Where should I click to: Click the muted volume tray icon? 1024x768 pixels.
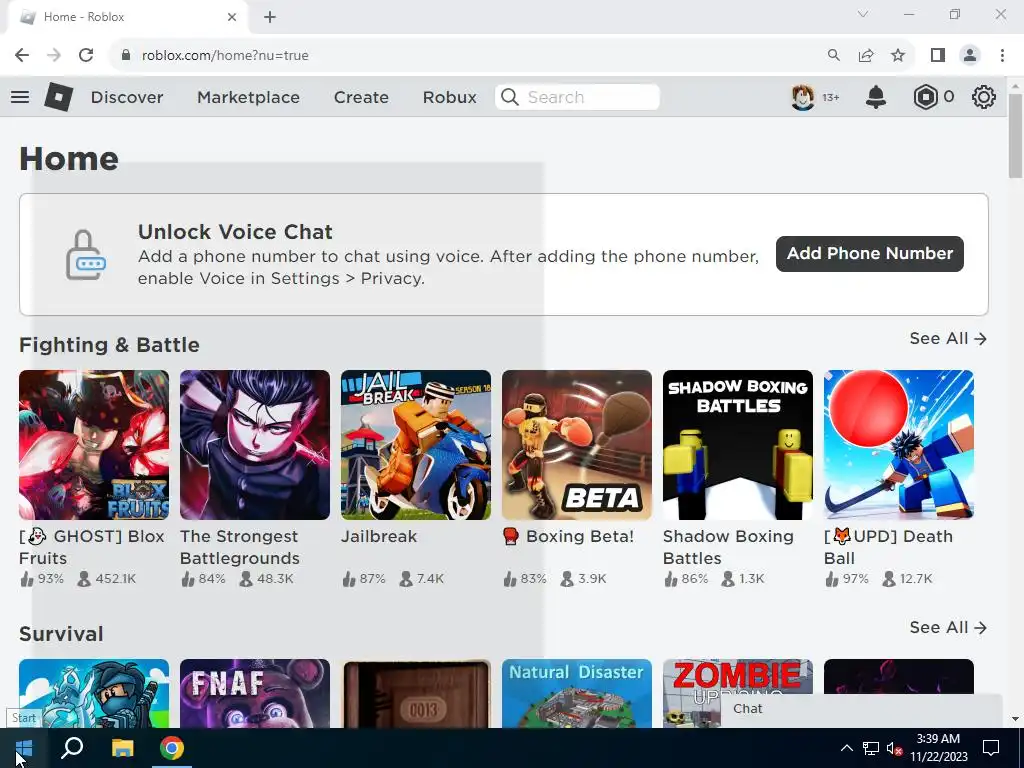[x=893, y=748]
